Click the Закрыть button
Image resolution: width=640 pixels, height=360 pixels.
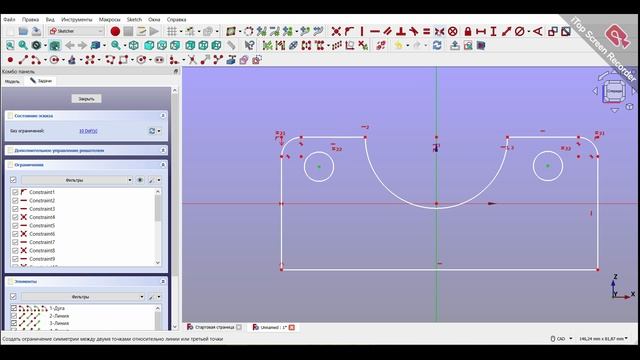click(87, 99)
